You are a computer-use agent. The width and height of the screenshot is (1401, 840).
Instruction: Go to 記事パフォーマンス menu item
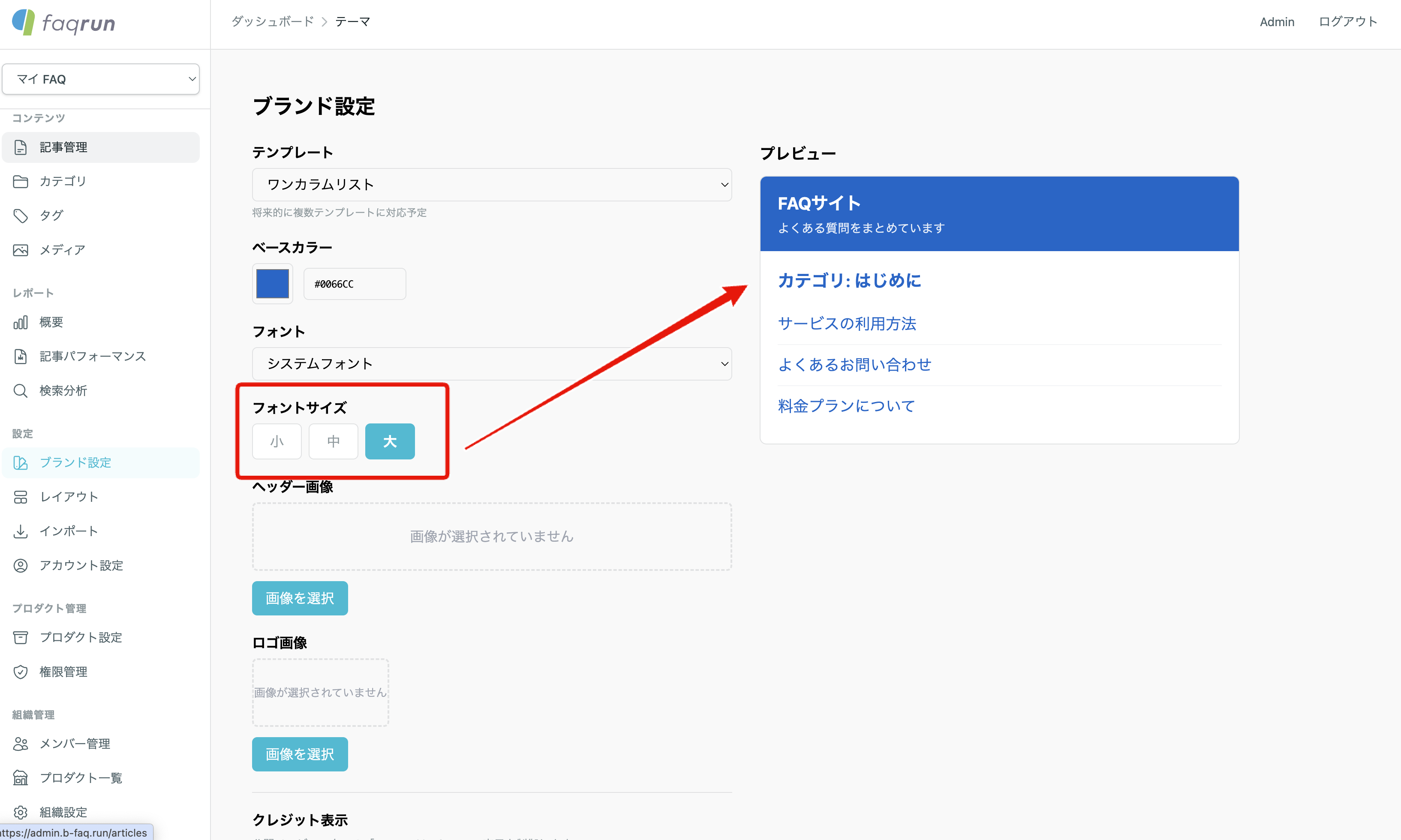pos(101,357)
